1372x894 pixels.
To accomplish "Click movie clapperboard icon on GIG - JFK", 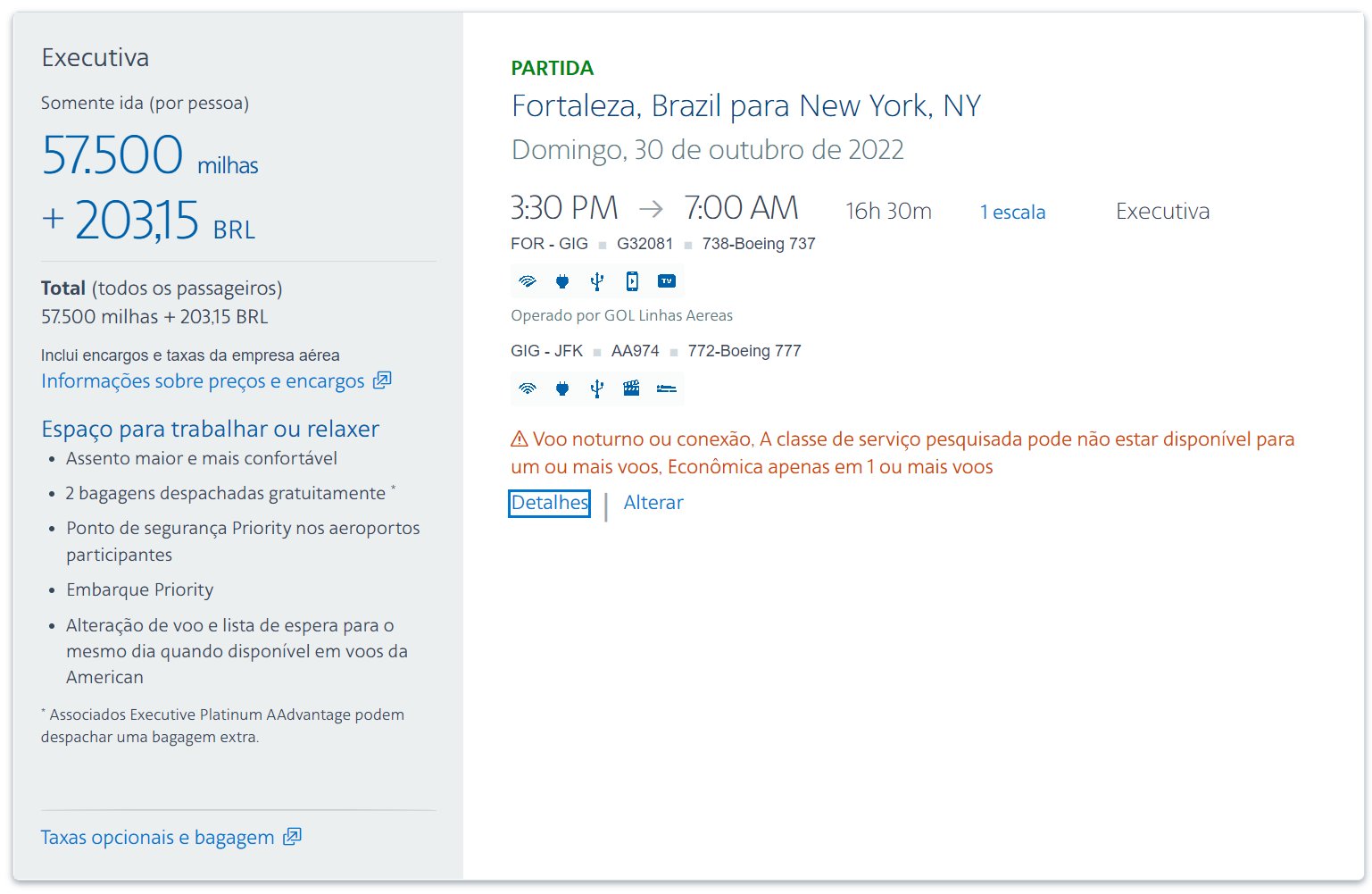I will coord(632,389).
